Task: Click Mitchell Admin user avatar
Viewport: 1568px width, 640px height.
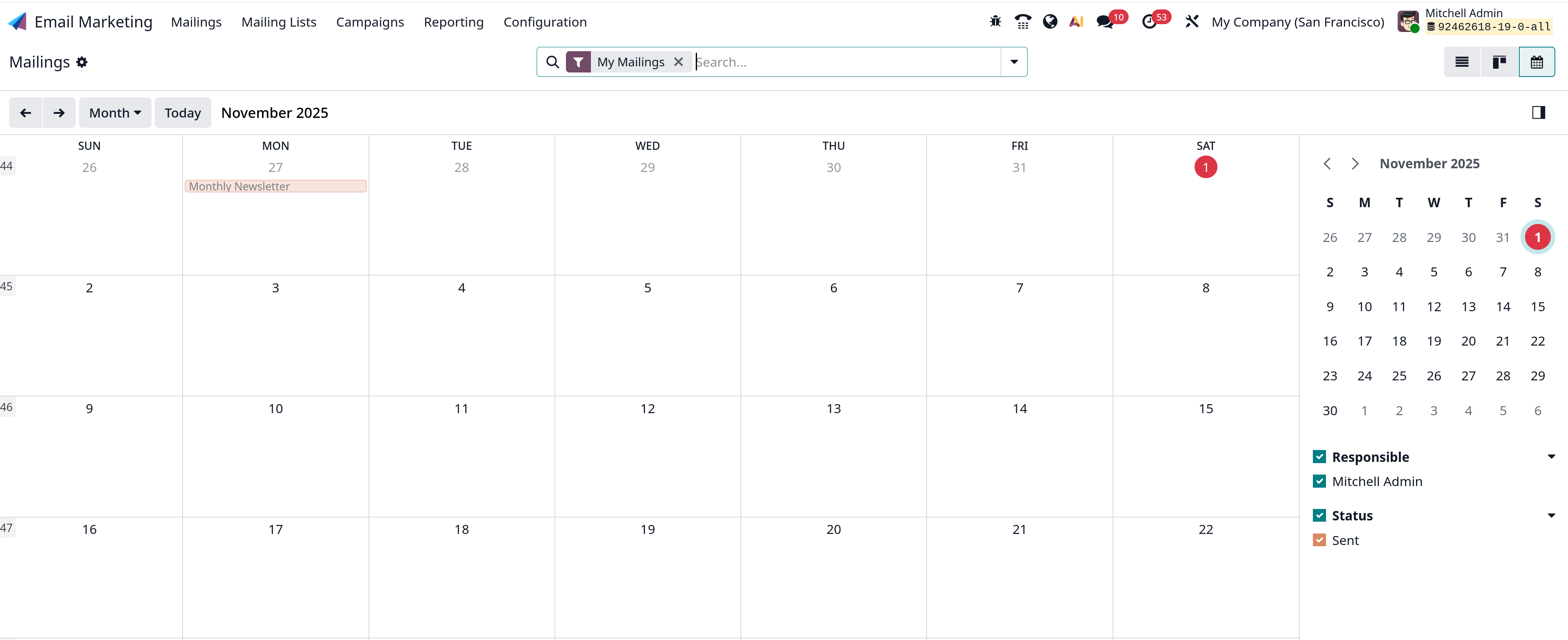Action: click(x=1409, y=22)
